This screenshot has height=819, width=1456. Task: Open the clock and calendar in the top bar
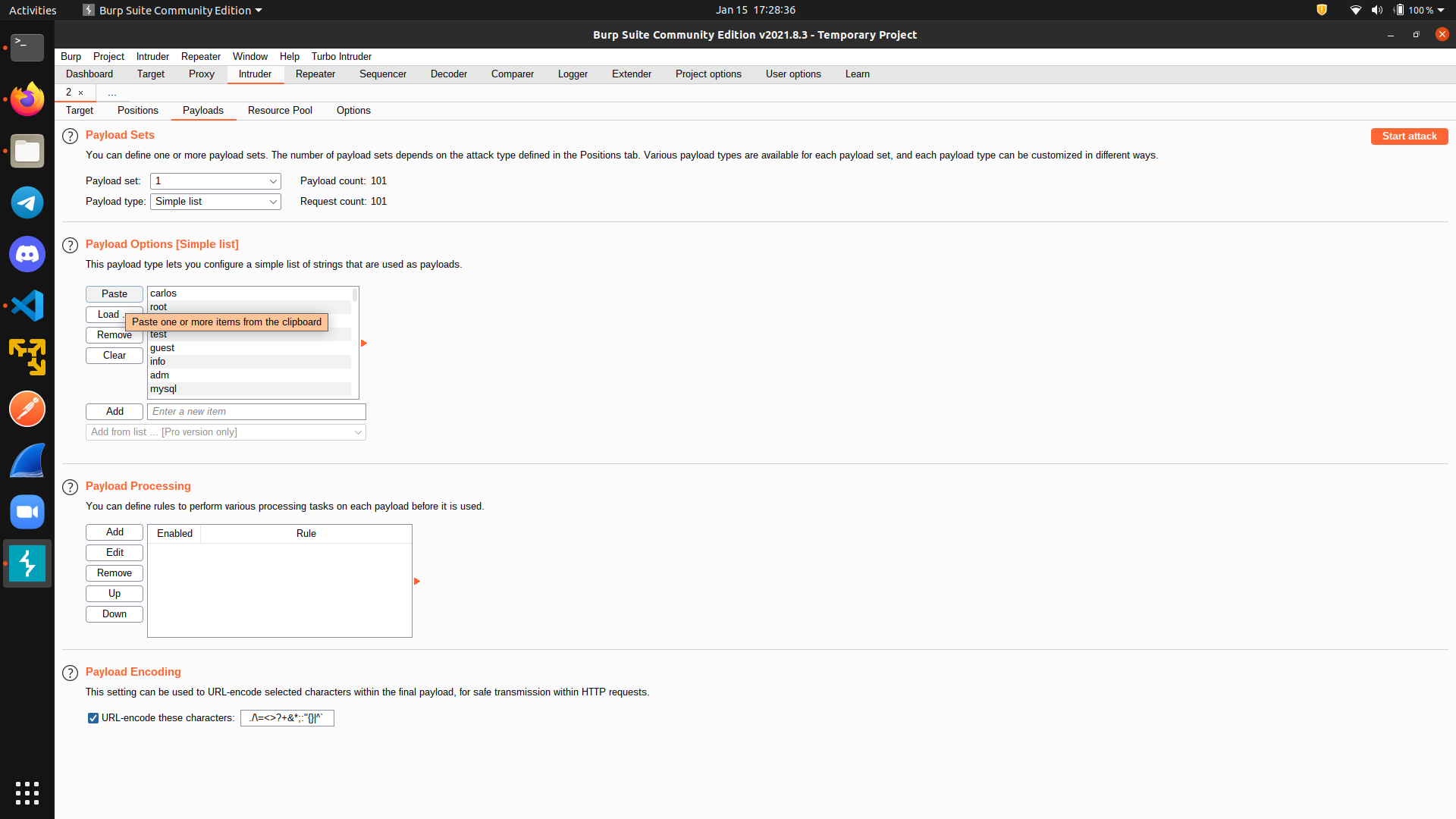click(755, 10)
